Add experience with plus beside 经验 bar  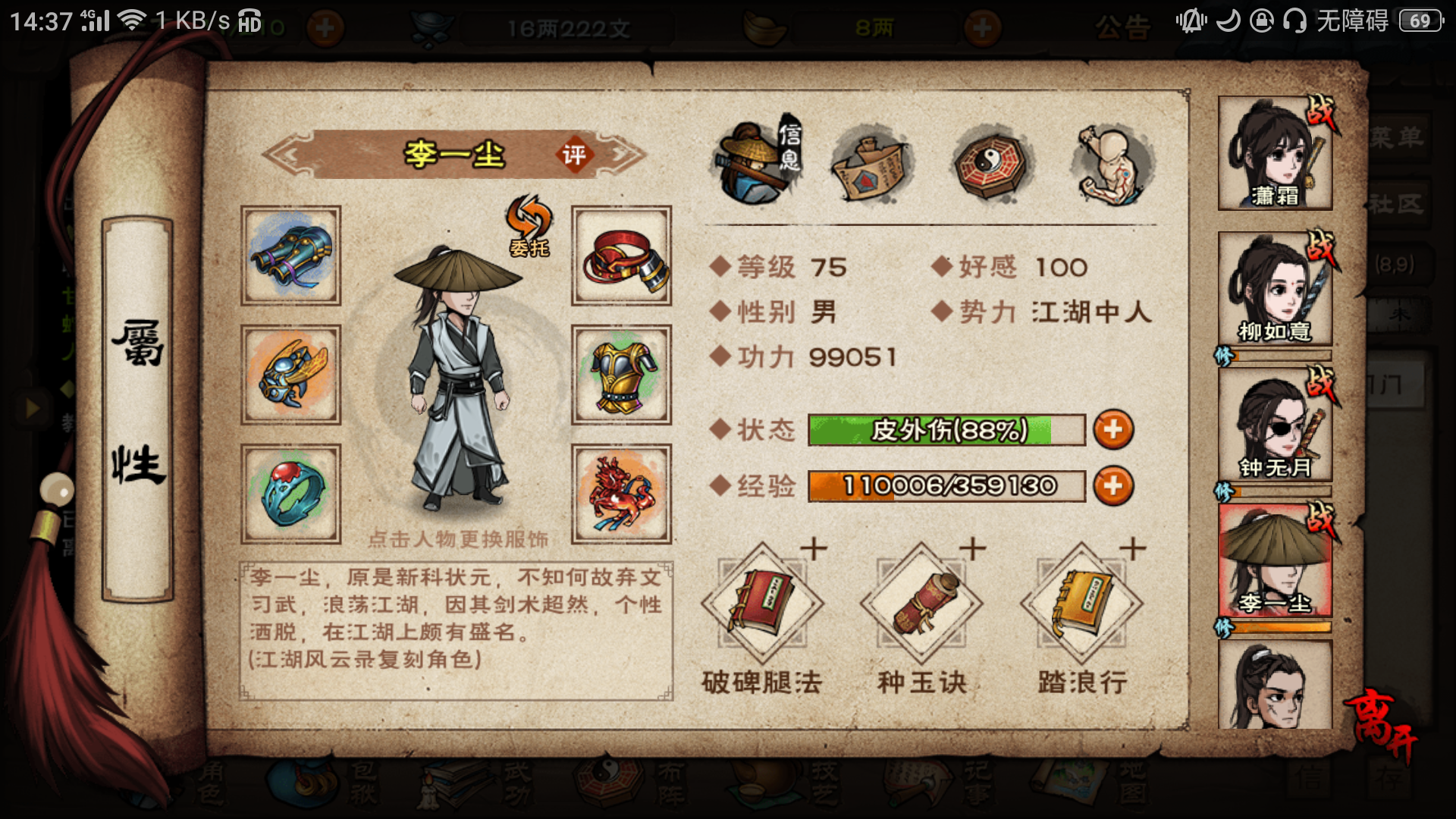[x=1113, y=485]
